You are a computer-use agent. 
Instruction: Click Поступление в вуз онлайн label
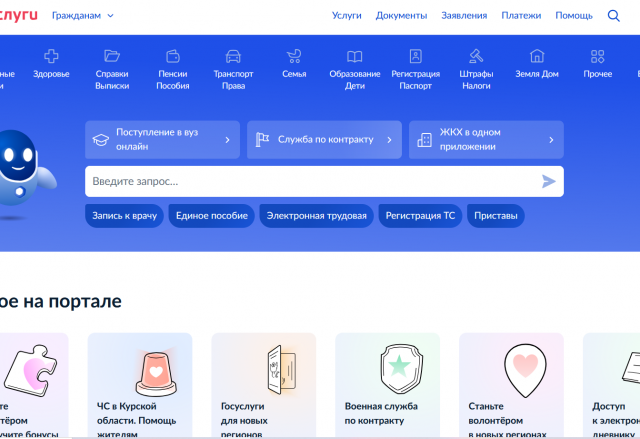[x=157, y=140]
